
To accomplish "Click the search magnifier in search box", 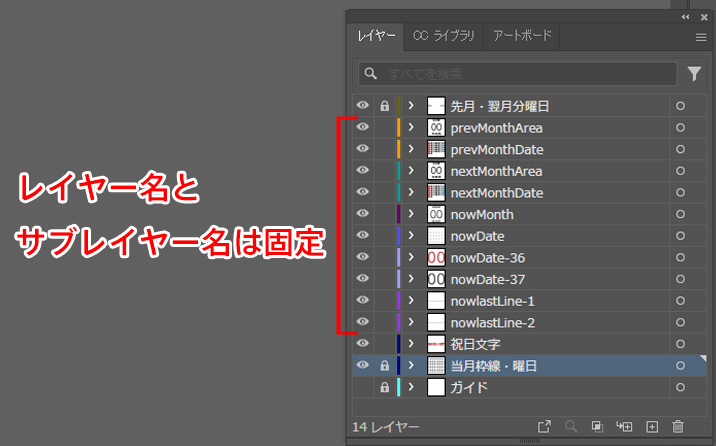I will point(370,73).
